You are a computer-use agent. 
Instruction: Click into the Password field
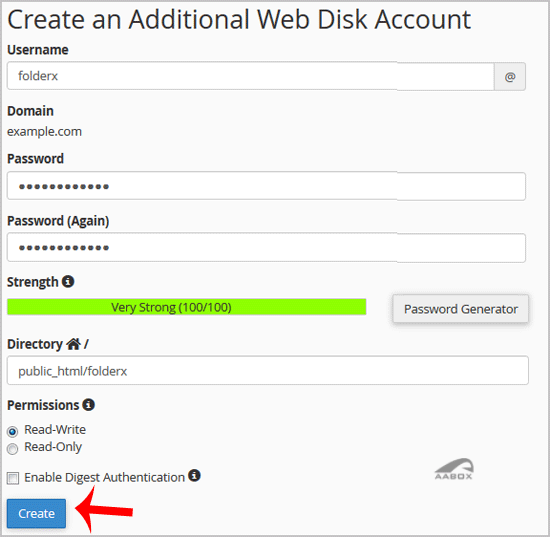point(266,186)
